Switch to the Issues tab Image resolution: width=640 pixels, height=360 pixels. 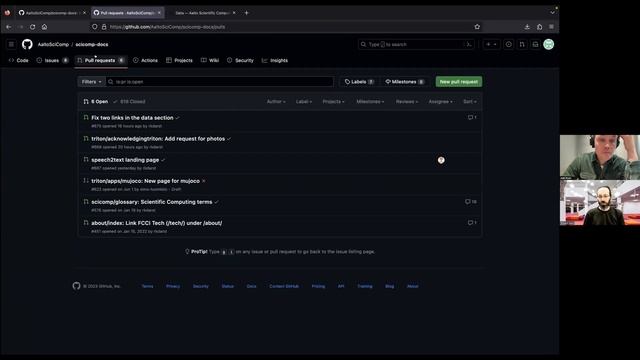(x=52, y=60)
